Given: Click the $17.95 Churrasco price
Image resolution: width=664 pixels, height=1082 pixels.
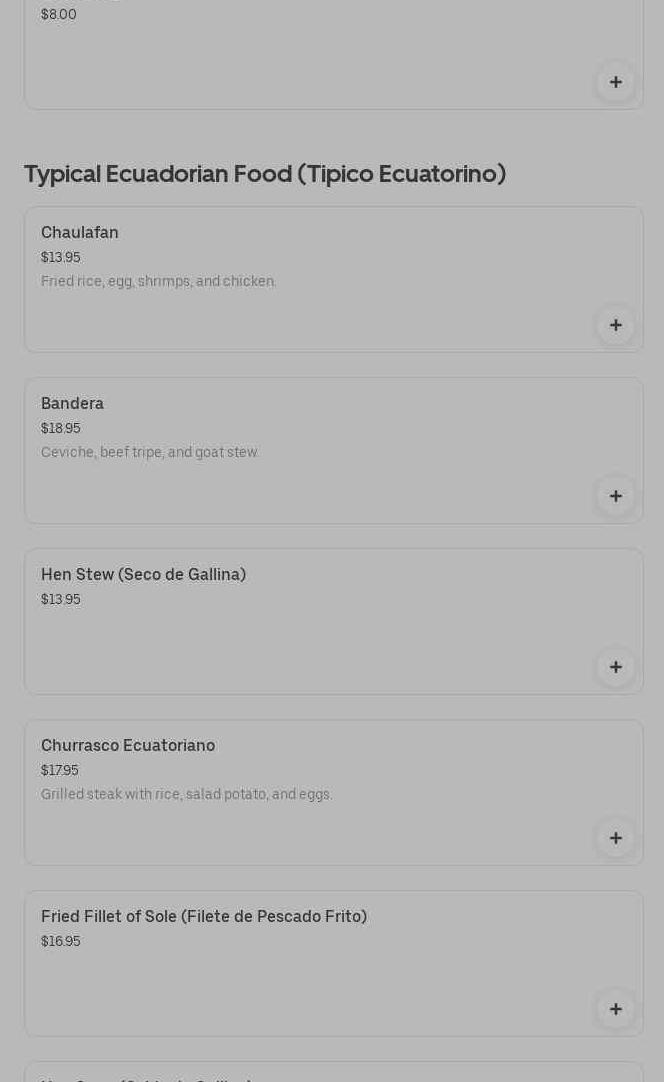Looking at the screenshot, I should pyautogui.click(x=60, y=771).
